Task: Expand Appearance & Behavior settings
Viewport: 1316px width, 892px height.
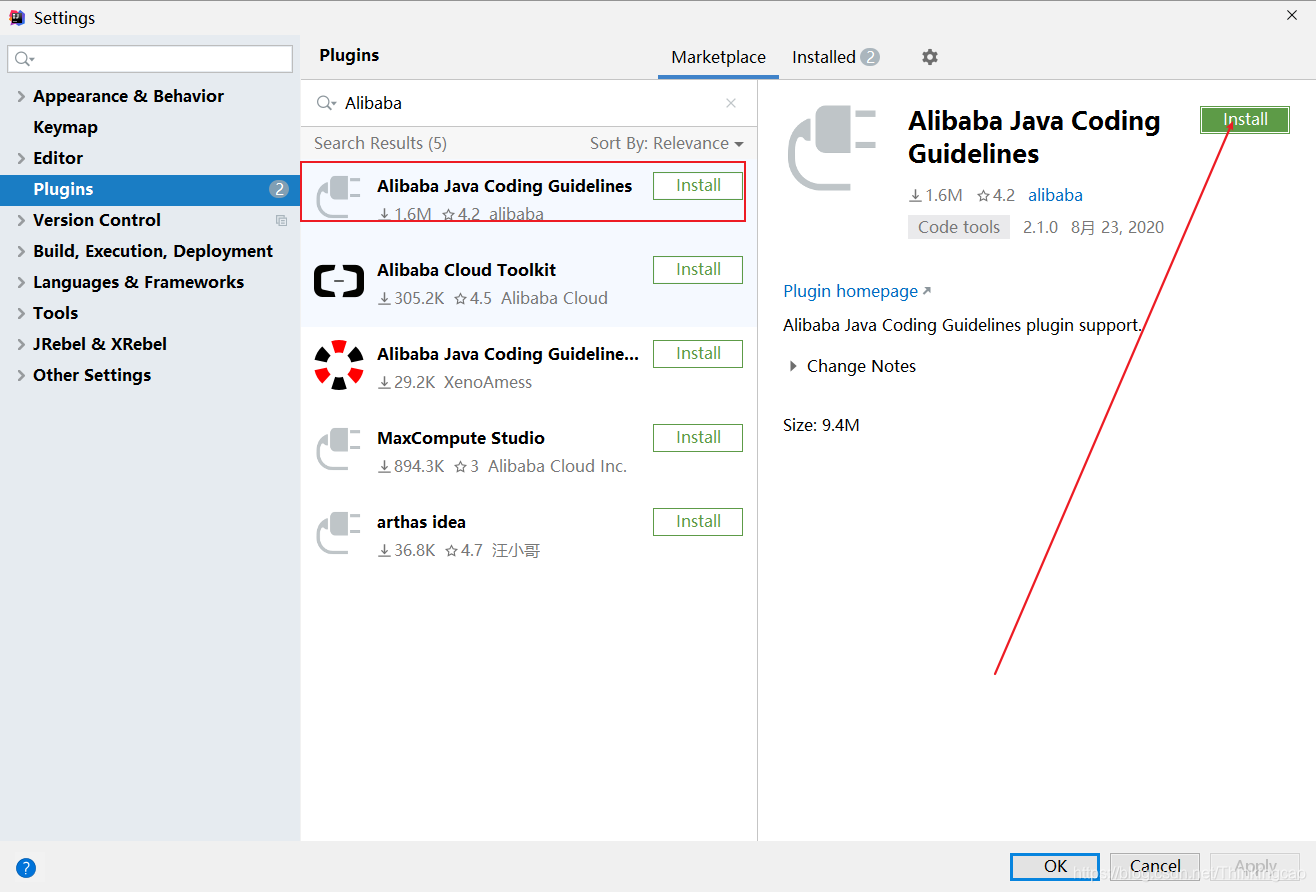Action: point(21,96)
